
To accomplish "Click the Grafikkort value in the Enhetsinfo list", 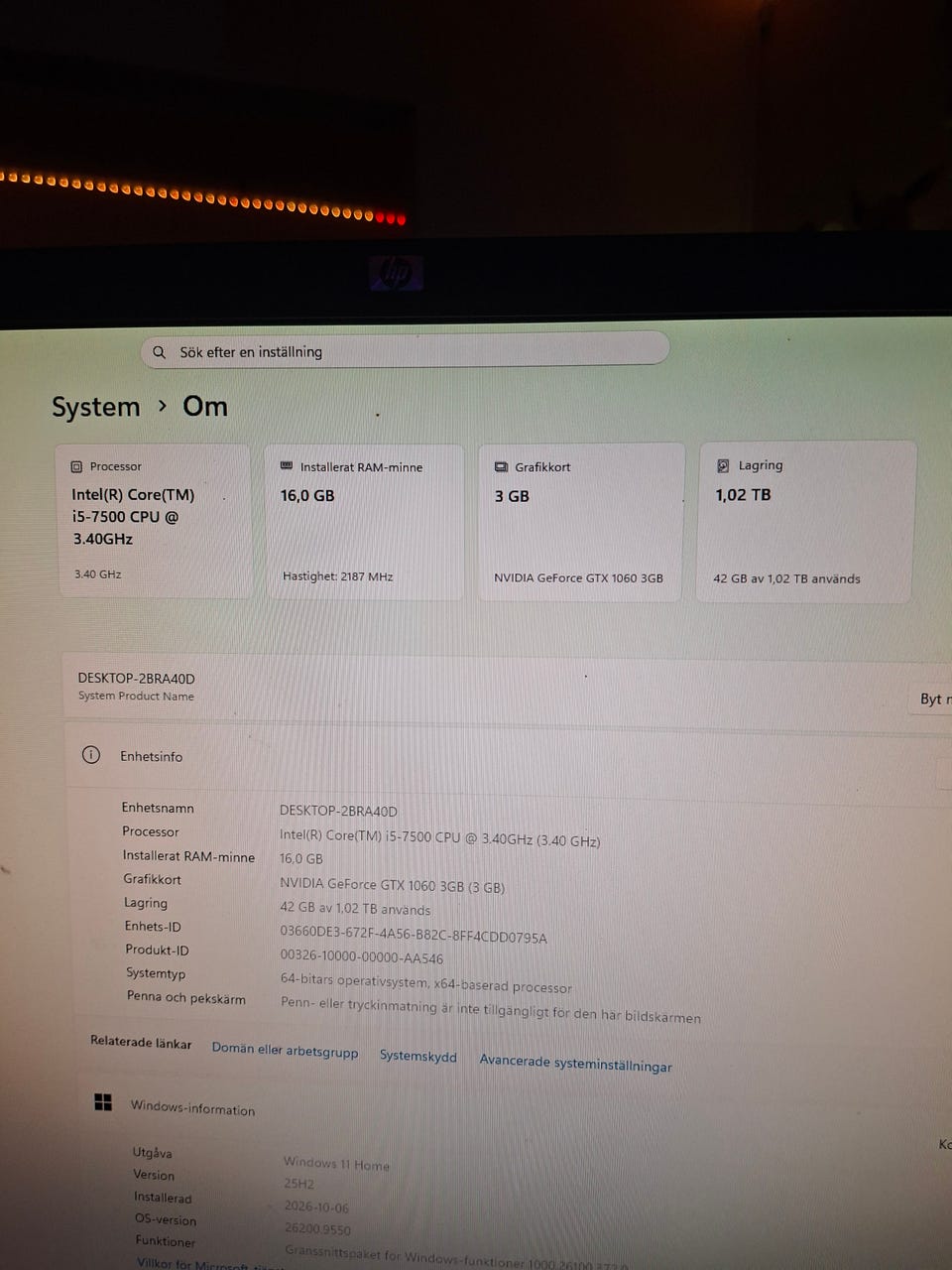I will 393,885.
